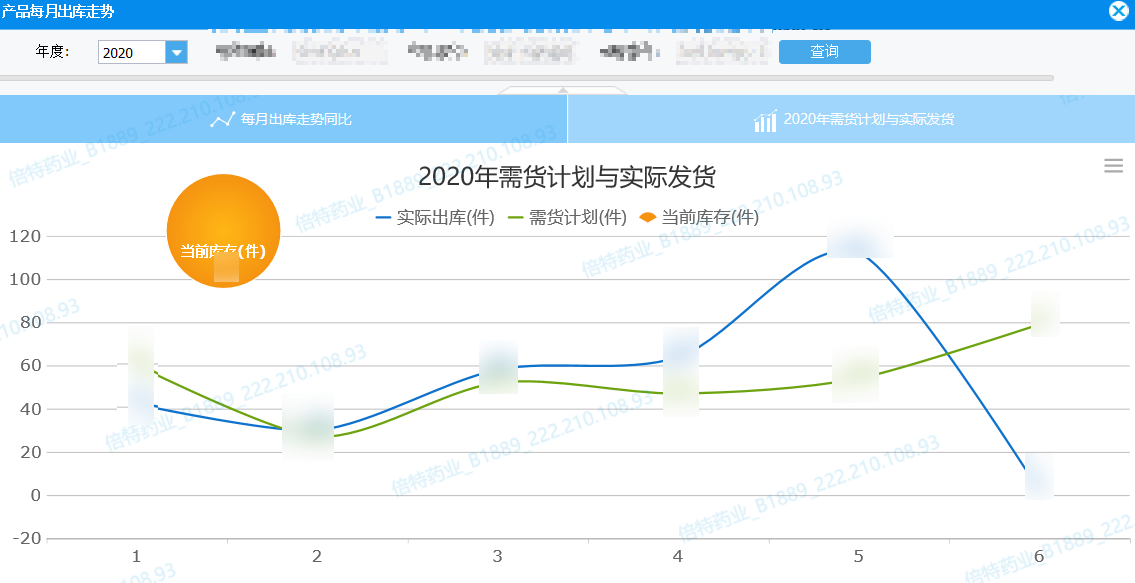Switch to the 2020年需货计划与实际发货 tab
The height and width of the screenshot is (583, 1135).
tap(850, 118)
